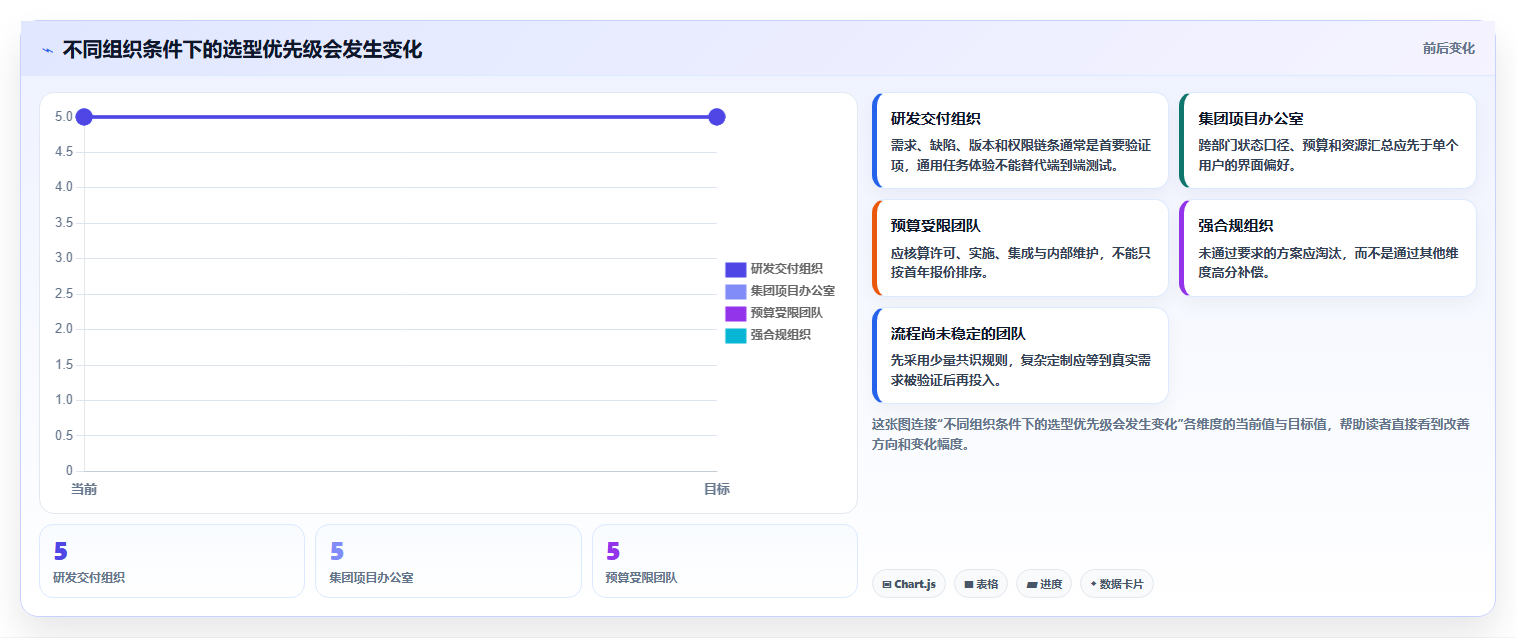Open the 集团项目办公室 stat card showing 5

(x=448, y=561)
